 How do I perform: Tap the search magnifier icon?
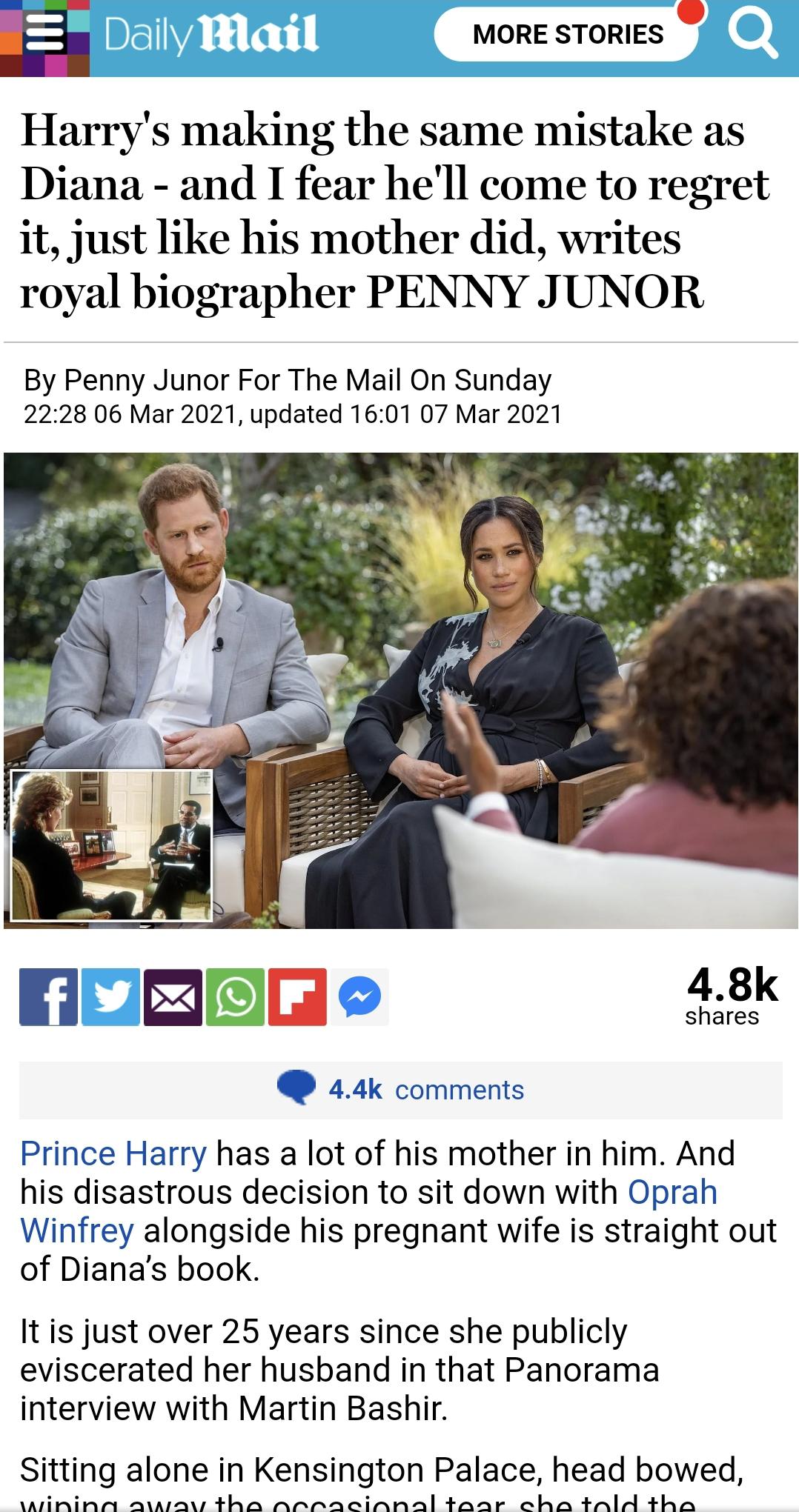[x=753, y=35]
